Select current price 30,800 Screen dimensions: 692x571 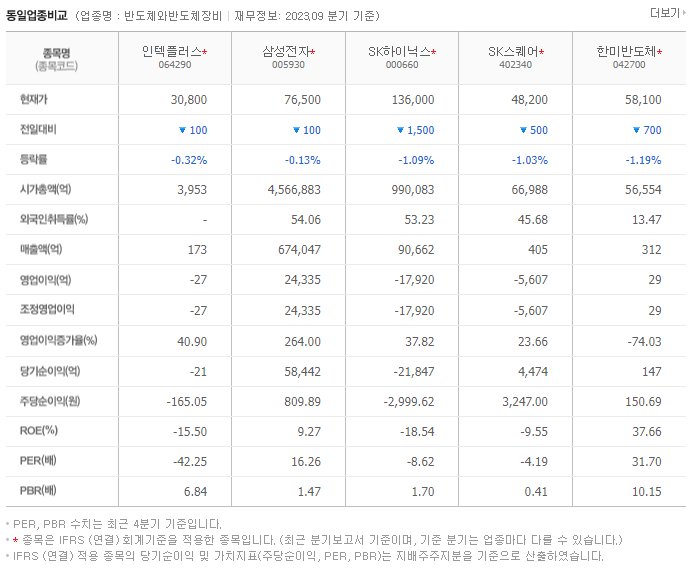point(189,100)
